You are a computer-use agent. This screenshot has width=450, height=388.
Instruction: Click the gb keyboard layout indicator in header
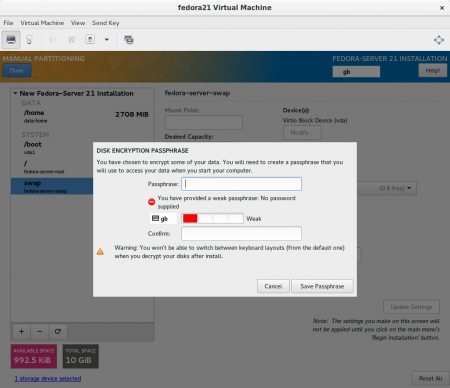[x=356, y=71]
